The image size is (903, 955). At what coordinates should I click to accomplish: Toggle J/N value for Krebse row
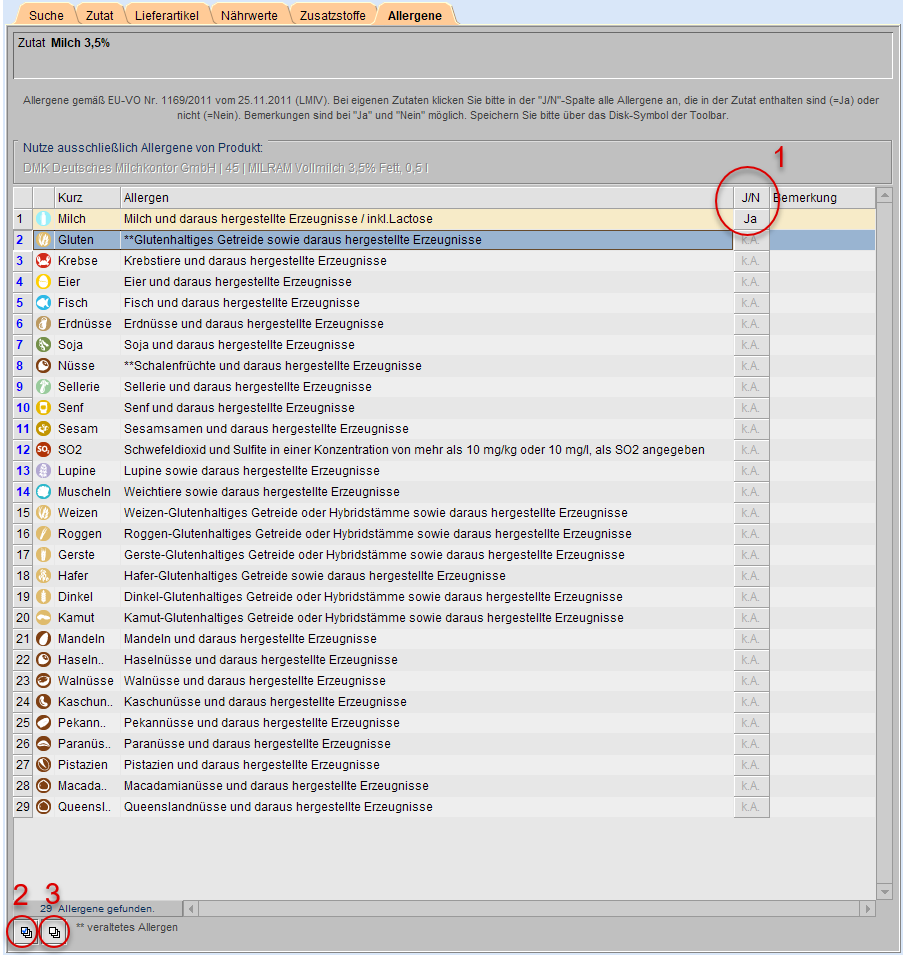751,261
